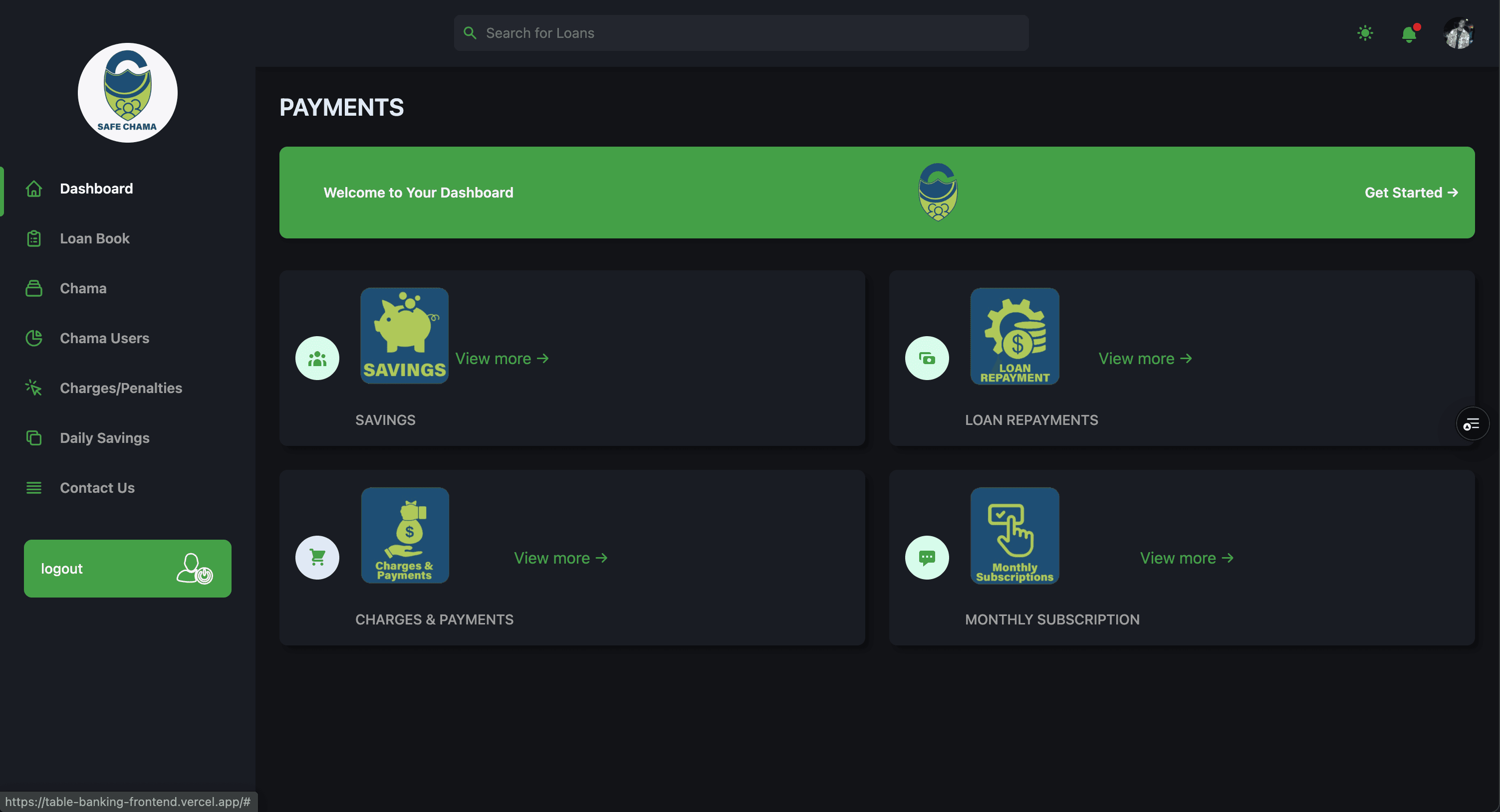
Task: Click the green loan repayments circle icon
Action: (x=927, y=359)
